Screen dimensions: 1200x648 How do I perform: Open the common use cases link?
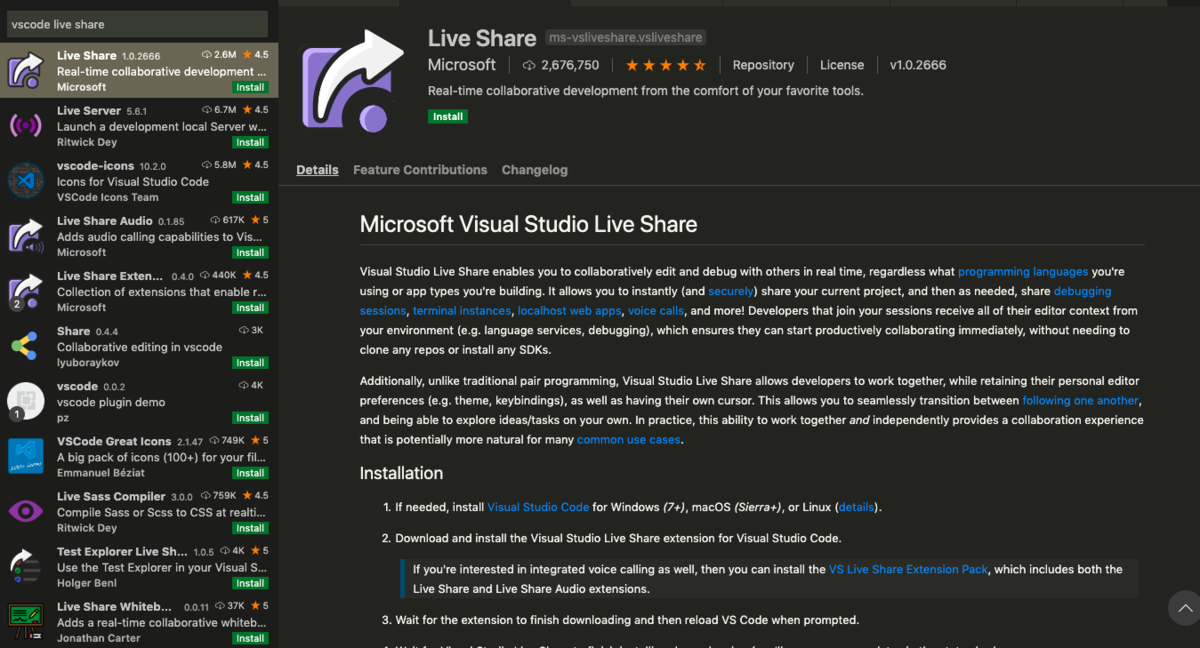point(629,439)
